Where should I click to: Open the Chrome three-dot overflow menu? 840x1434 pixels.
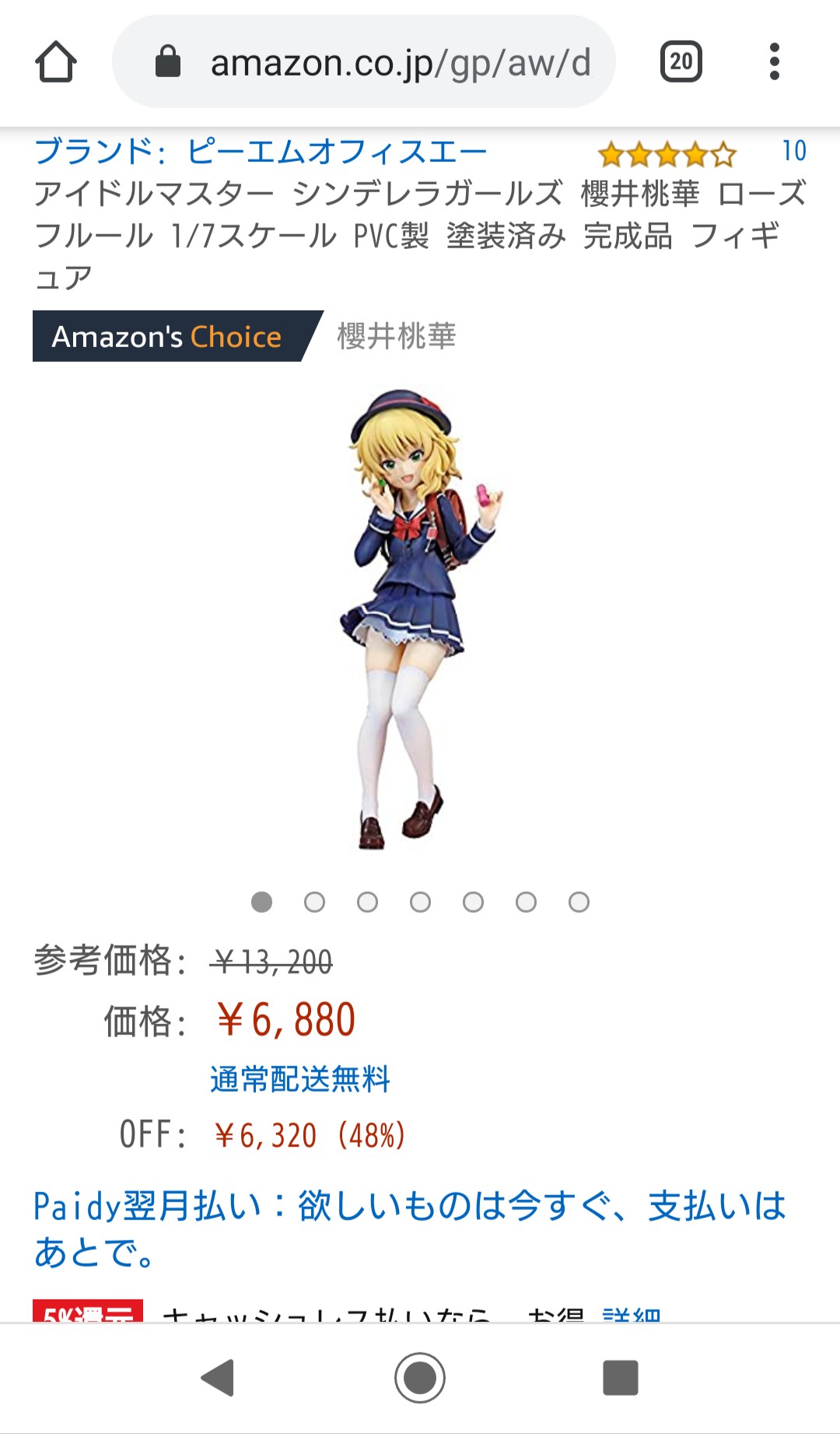coord(774,61)
